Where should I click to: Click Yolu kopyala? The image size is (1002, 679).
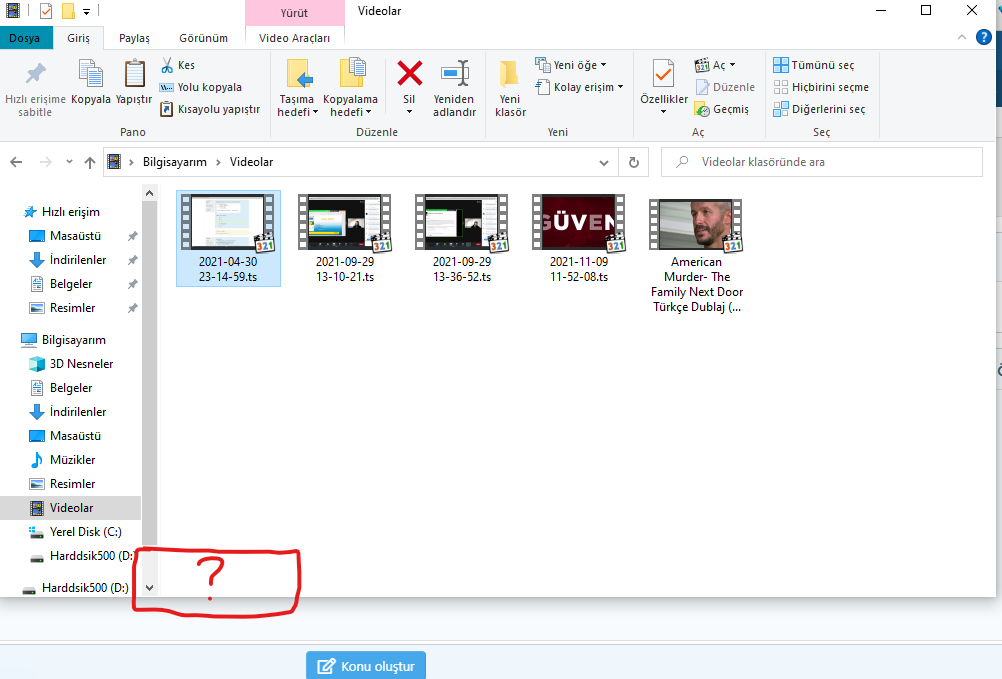201,88
